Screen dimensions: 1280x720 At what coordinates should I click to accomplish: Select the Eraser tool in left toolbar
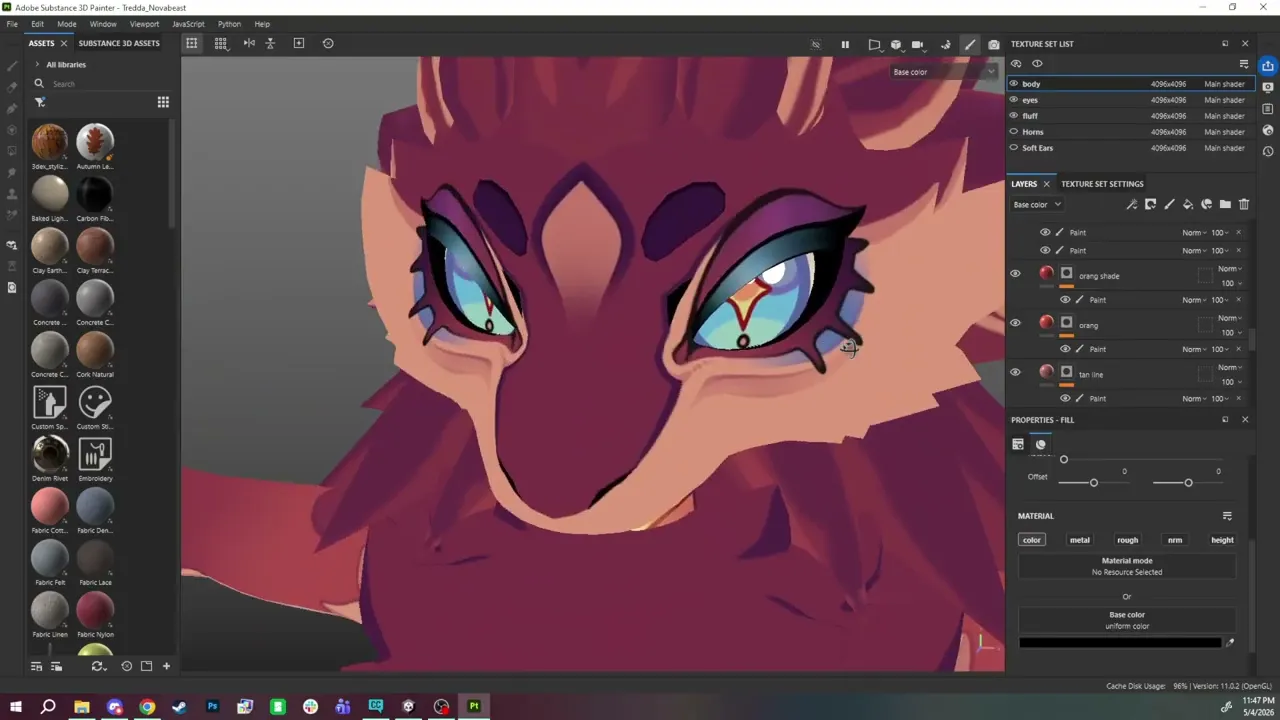(12, 87)
